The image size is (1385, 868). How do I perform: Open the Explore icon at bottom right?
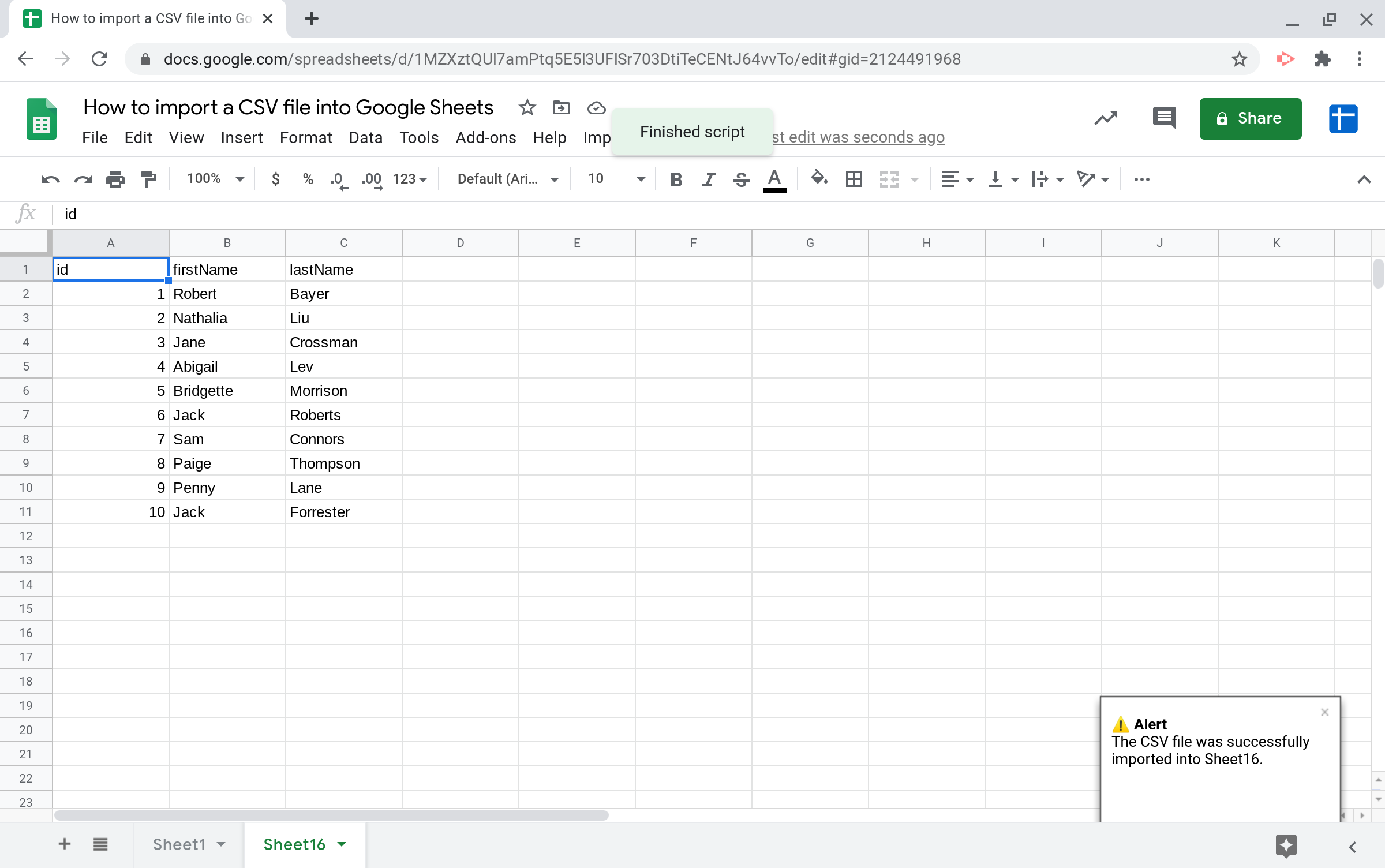1286,846
